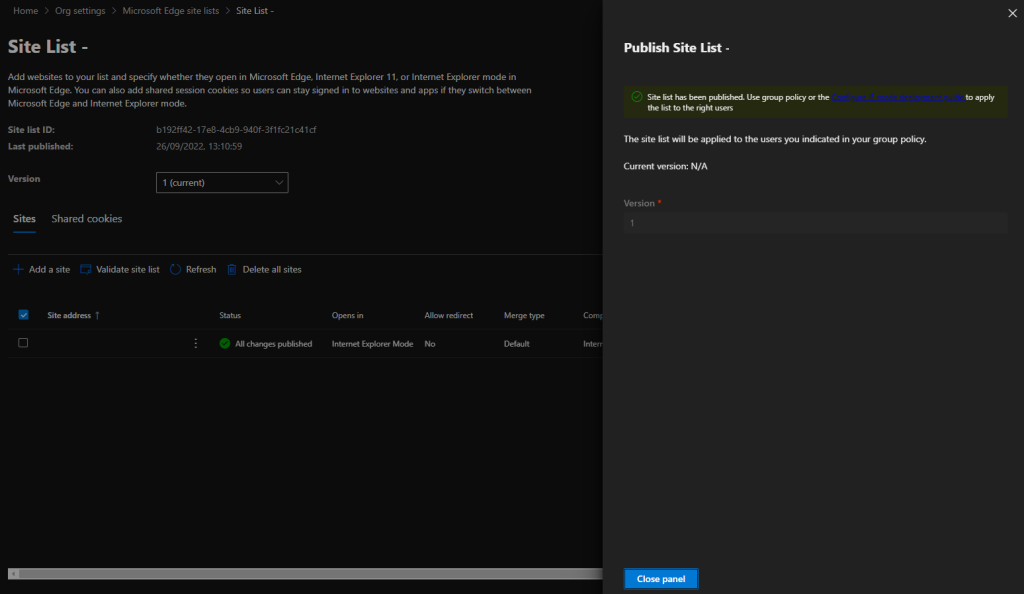Click the horizontal scrollbar under the table

(x=310, y=574)
